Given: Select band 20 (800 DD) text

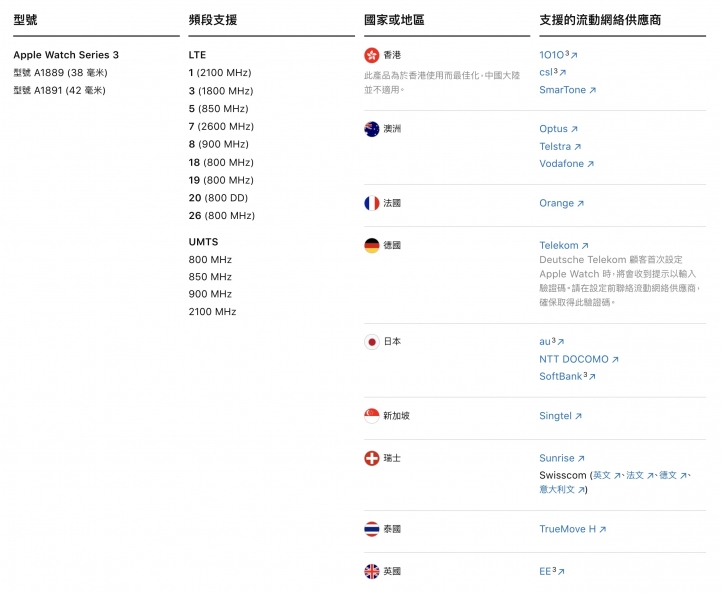Looking at the screenshot, I should coord(218,198).
